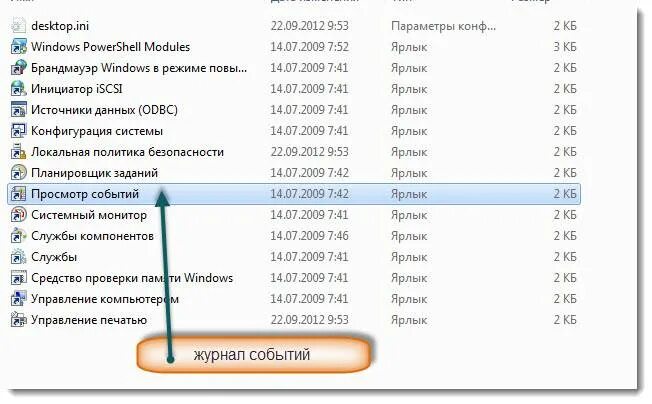Select the Службы name text
Screen dimensions: 652x404
click(54, 256)
